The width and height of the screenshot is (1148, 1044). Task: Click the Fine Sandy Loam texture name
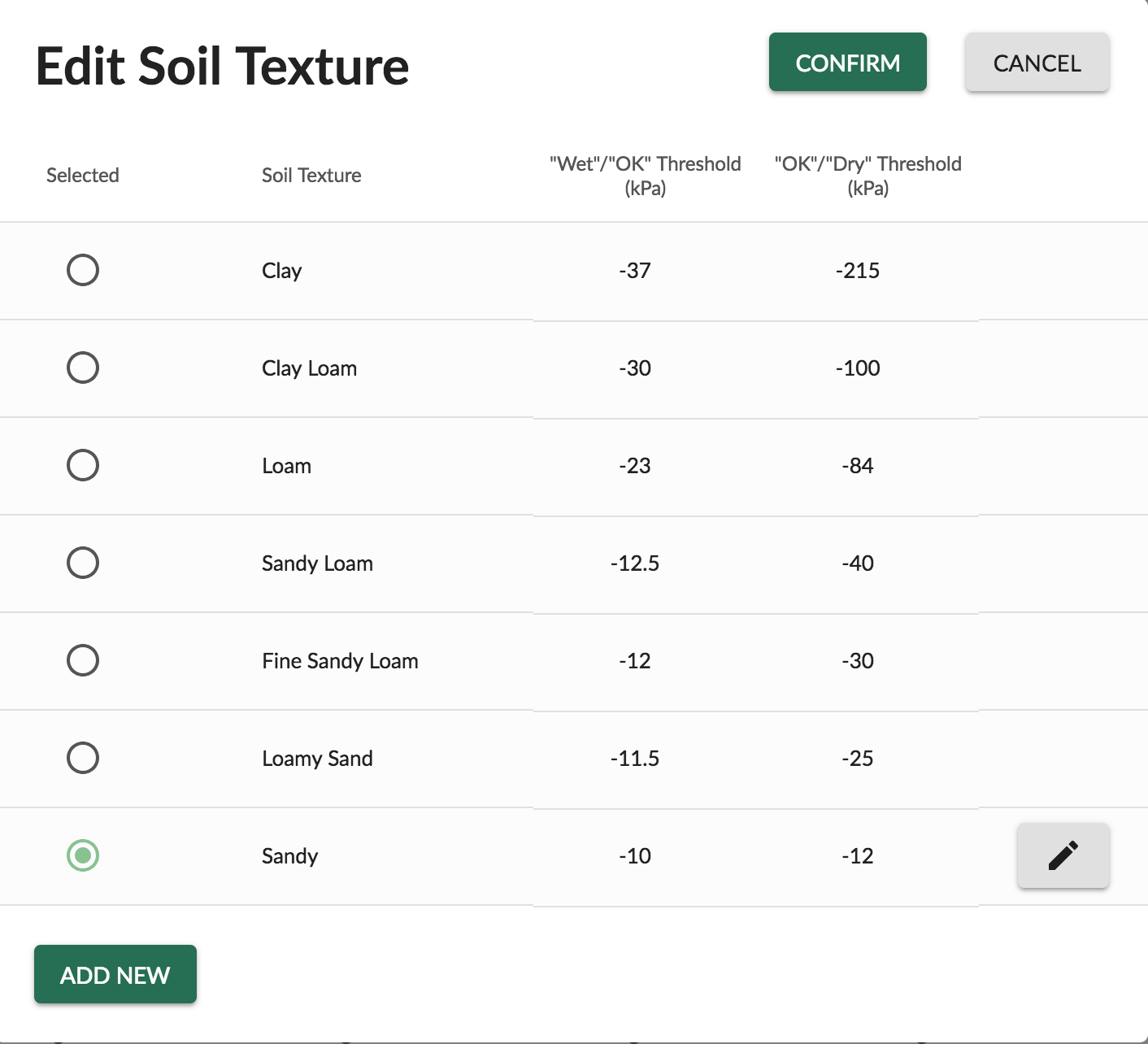pyautogui.click(x=340, y=661)
